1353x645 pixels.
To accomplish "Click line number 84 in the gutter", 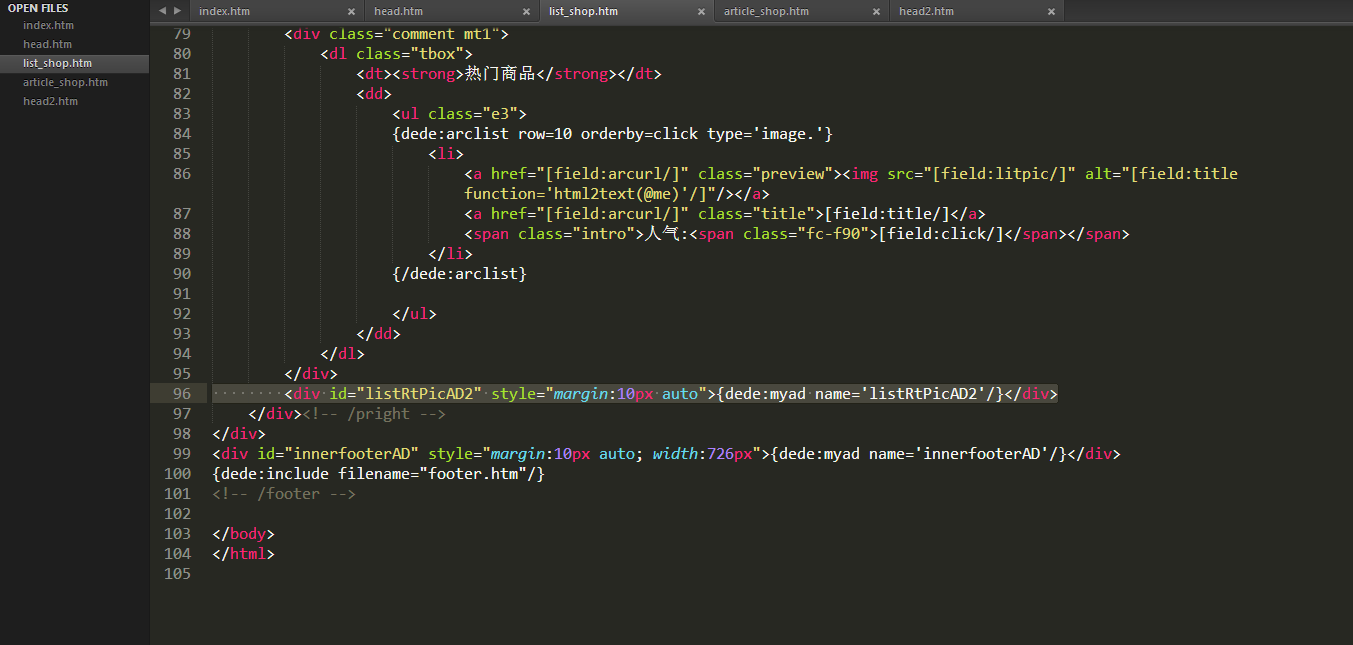I will pos(181,134).
